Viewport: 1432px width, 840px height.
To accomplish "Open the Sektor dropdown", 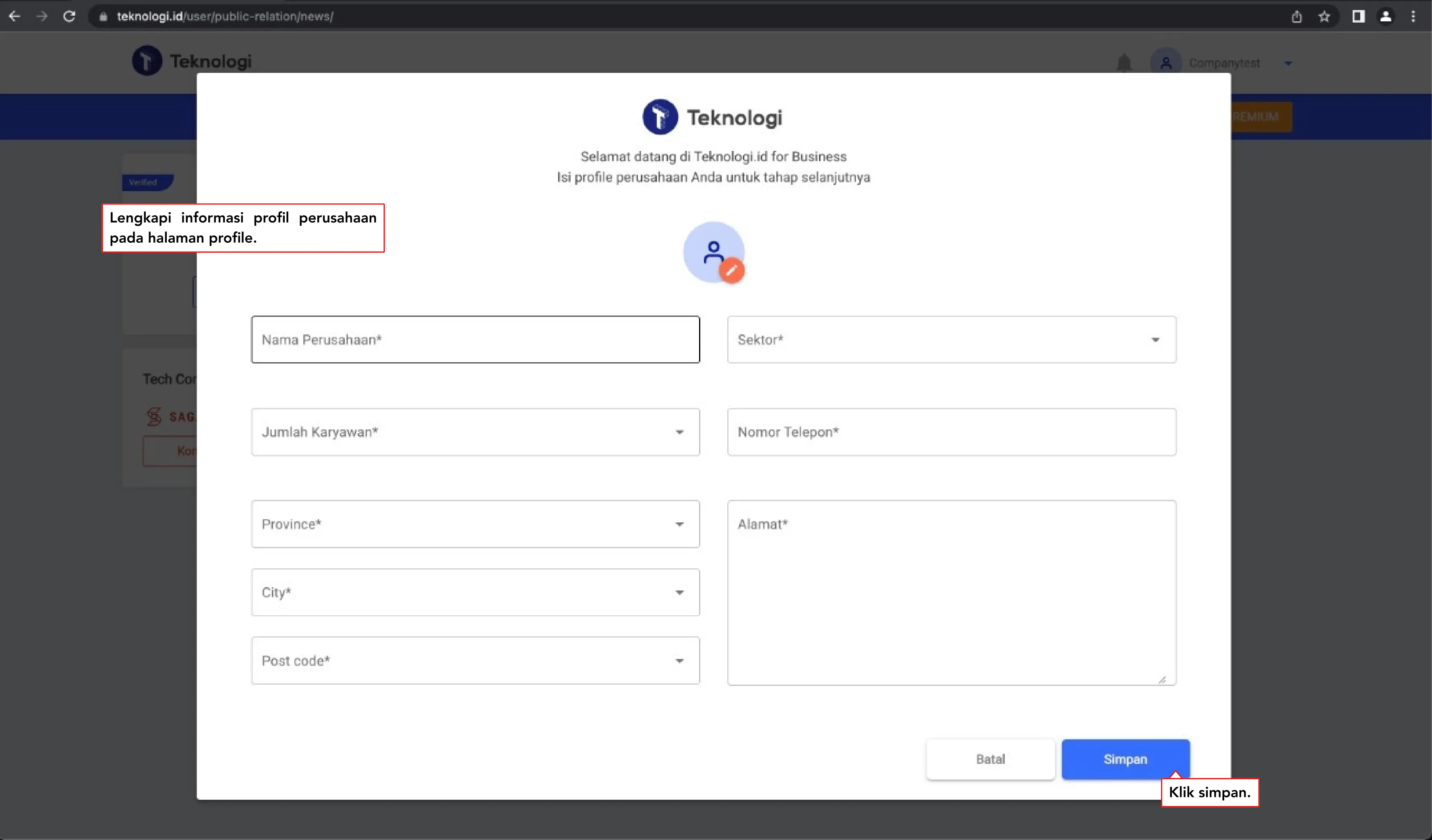I will [951, 340].
